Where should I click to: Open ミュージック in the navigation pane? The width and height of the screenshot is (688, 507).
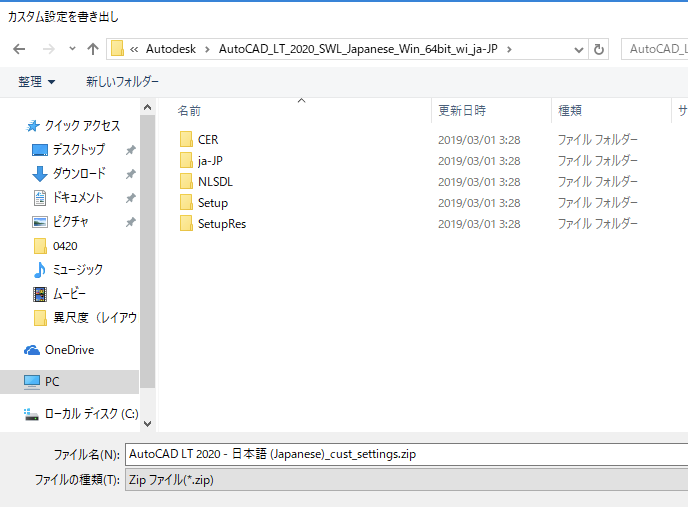tap(78, 270)
